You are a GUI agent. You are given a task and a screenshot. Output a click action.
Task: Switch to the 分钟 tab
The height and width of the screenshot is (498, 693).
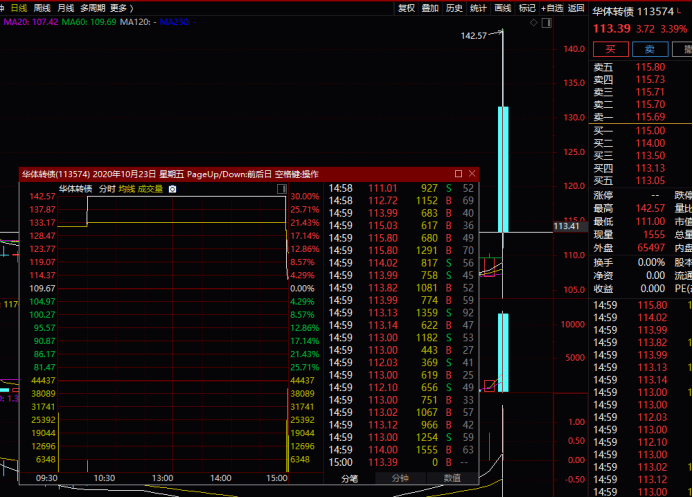[400, 478]
